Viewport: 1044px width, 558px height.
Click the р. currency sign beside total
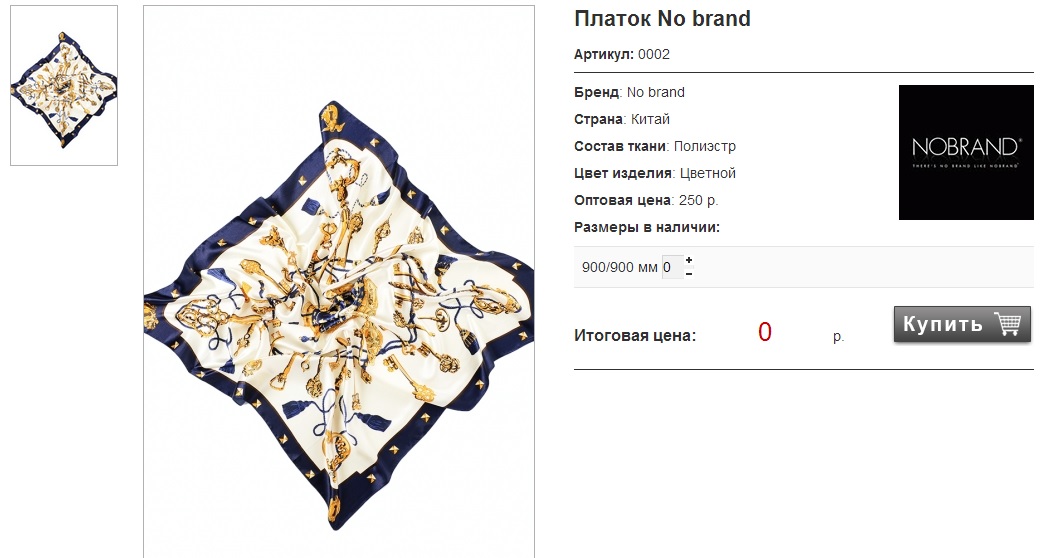pyautogui.click(x=838, y=337)
